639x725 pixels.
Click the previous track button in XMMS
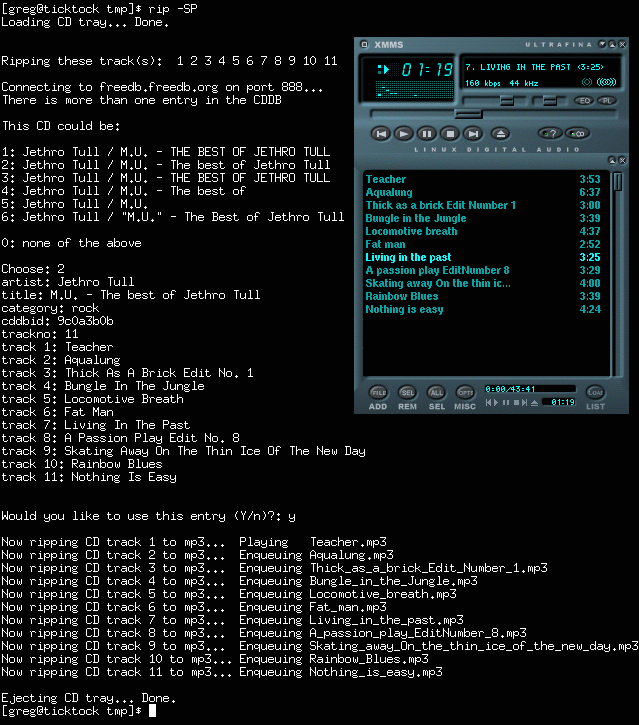[380, 133]
